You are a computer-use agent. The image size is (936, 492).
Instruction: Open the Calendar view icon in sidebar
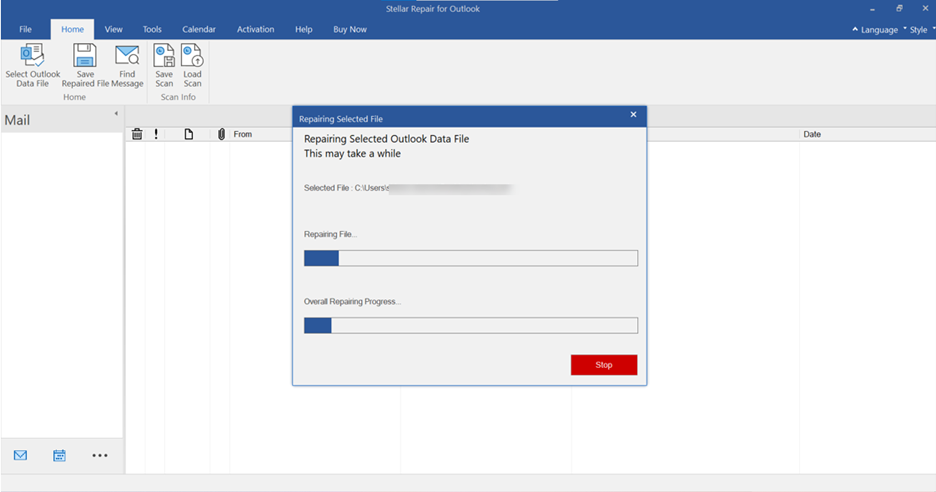[59, 456]
